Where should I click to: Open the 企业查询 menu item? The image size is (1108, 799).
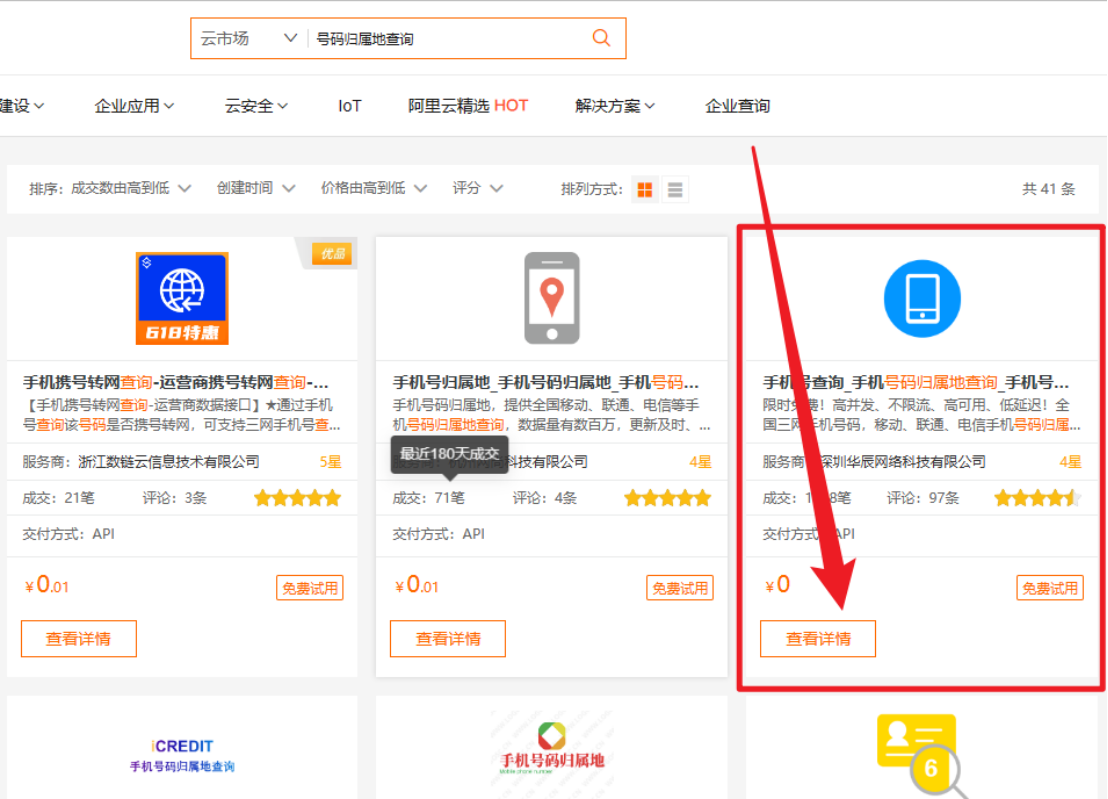[737, 106]
